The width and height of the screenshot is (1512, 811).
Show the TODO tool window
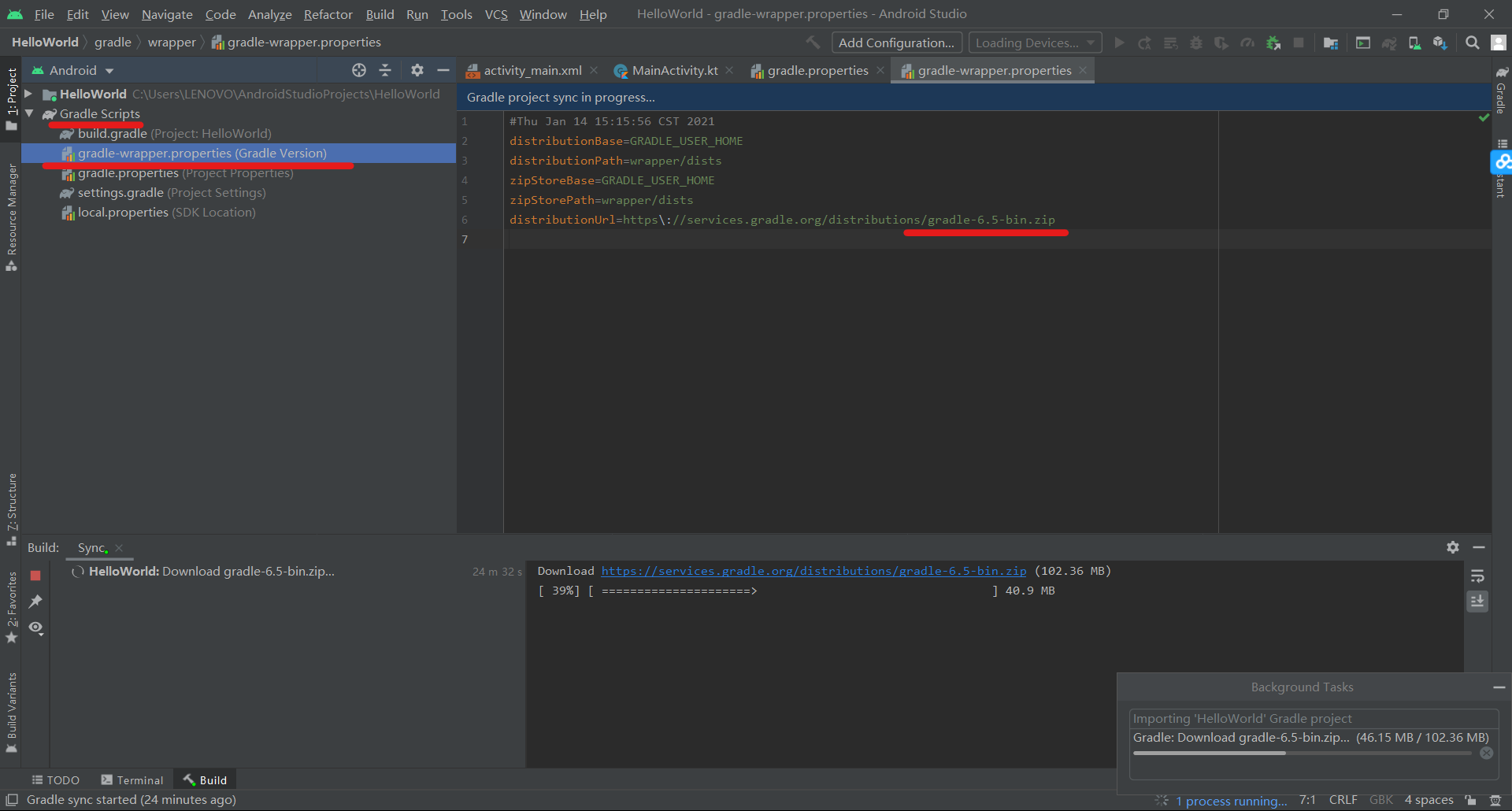click(x=55, y=780)
